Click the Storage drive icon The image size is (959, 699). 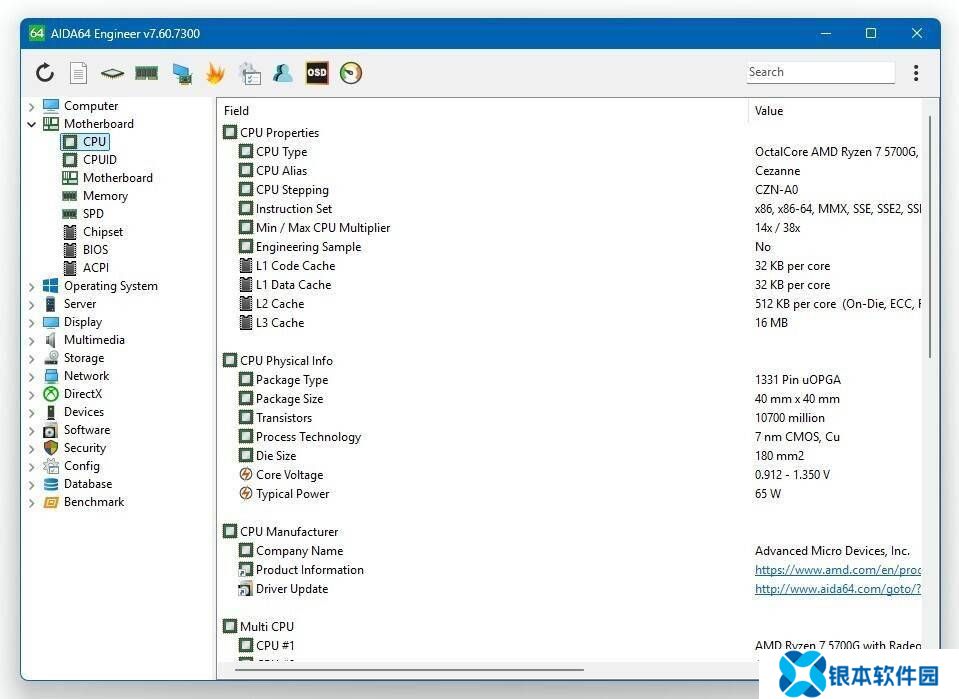pos(51,358)
